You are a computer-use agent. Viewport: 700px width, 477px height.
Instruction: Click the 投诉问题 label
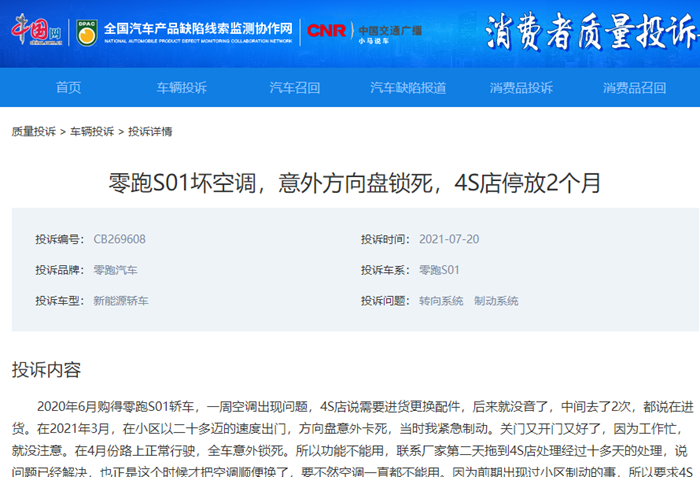click(x=385, y=301)
